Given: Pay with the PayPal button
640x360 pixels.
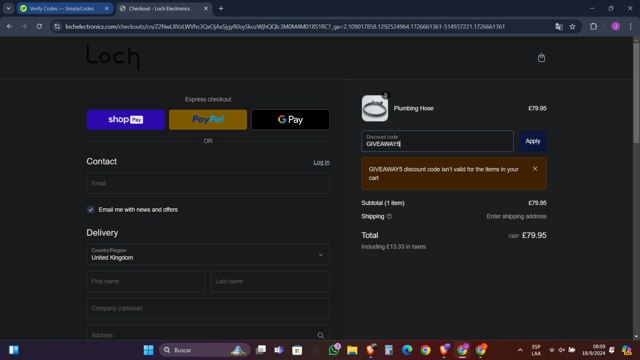Looking at the screenshot, I should [x=208, y=120].
